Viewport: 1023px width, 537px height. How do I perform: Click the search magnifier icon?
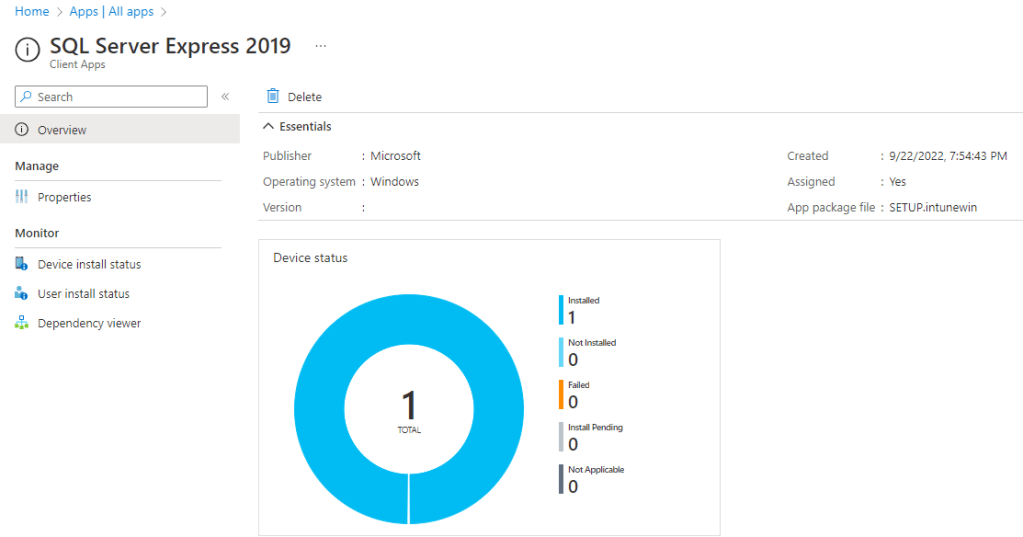pyautogui.click(x=26, y=97)
